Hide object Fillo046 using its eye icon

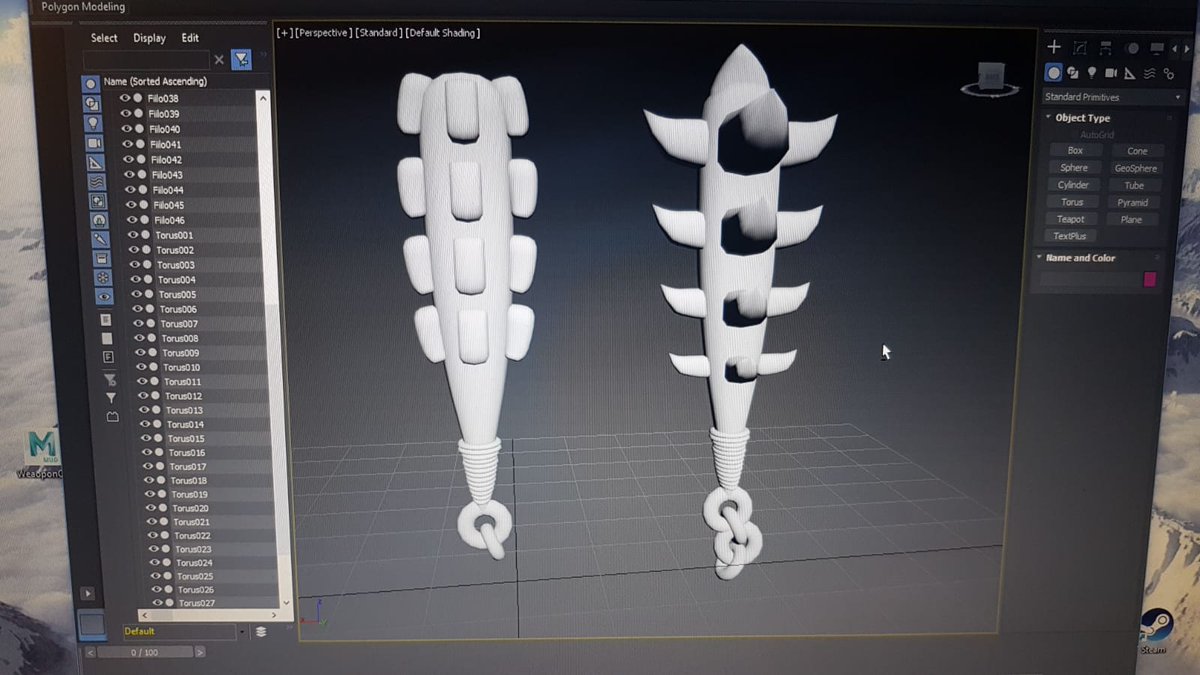click(131, 219)
